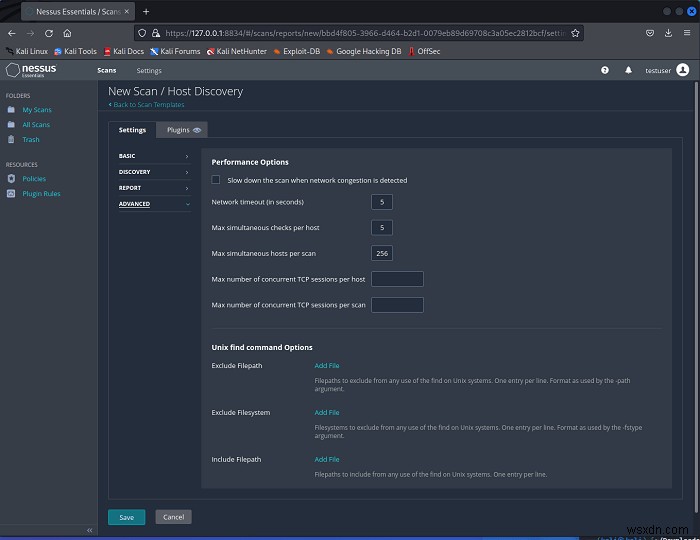The image size is (700, 540).
Task: Expand the DISCOVERY settings section
Action: click(x=154, y=172)
